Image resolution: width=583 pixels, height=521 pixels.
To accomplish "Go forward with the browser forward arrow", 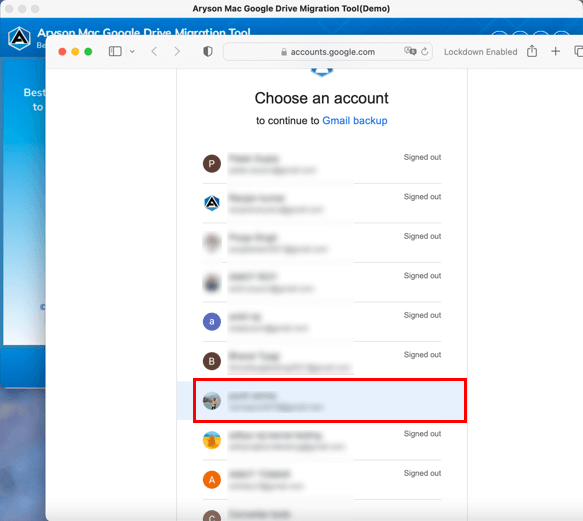I will pyautogui.click(x=177, y=51).
